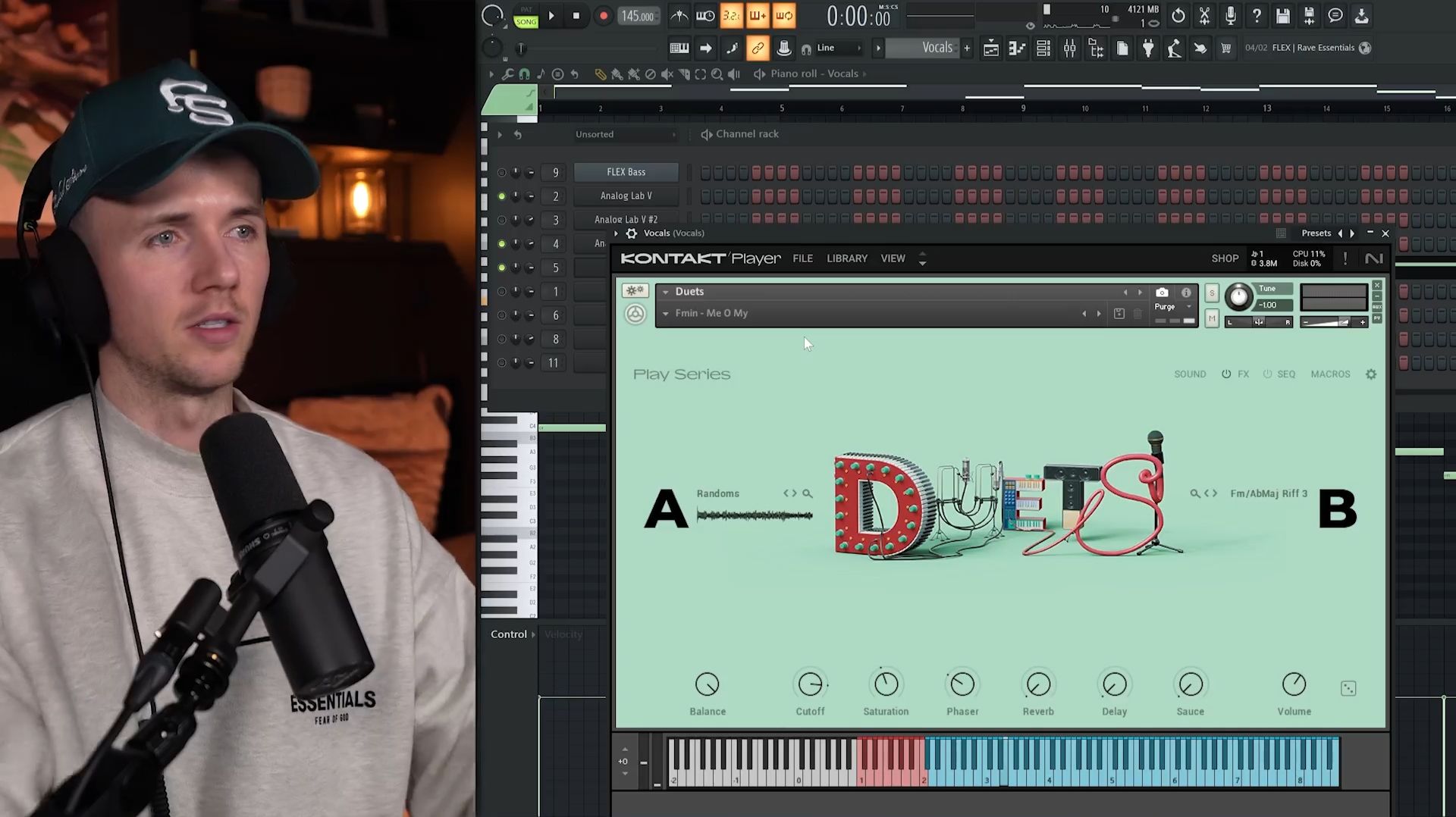Select the zoom tool in piano roll

pyautogui.click(x=717, y=74)
